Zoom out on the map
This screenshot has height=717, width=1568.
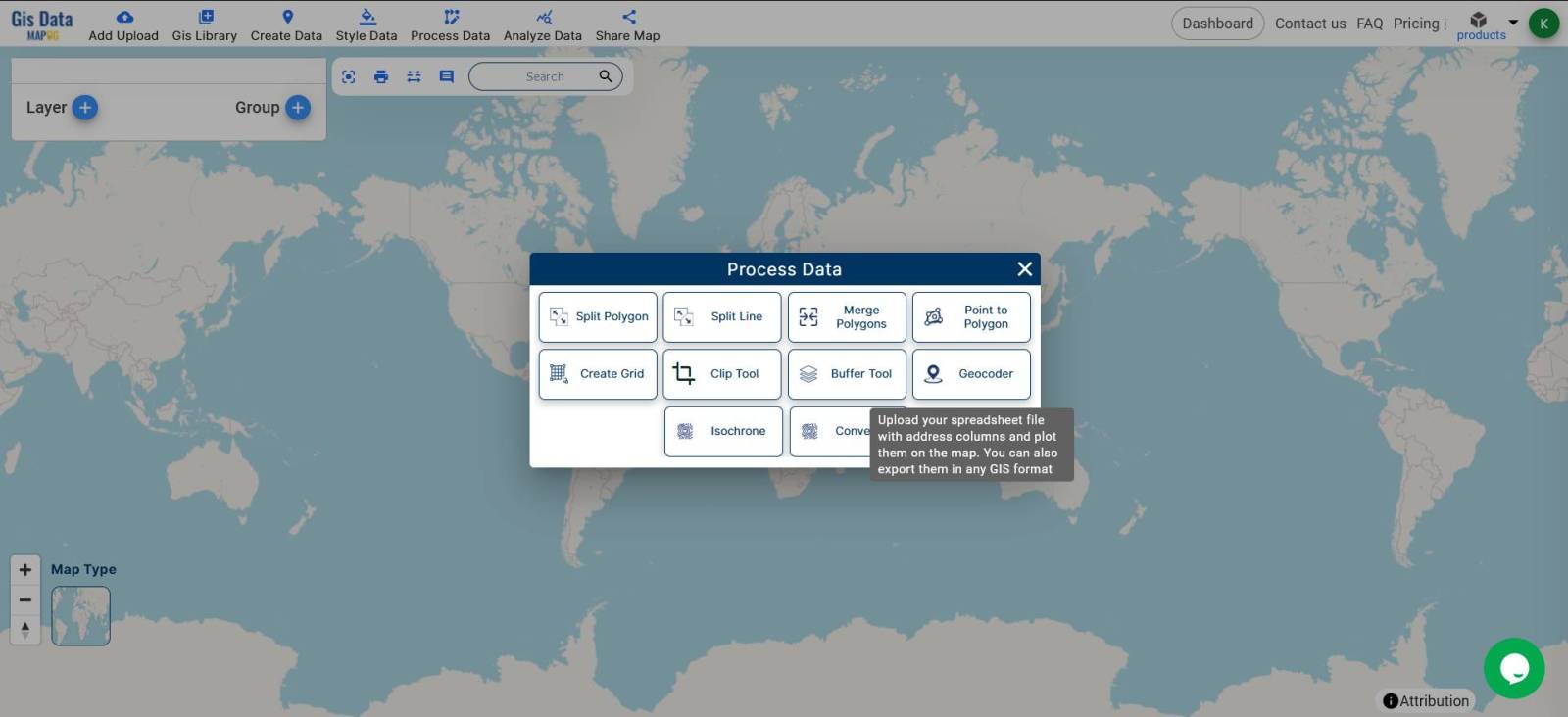click(25, 599)
